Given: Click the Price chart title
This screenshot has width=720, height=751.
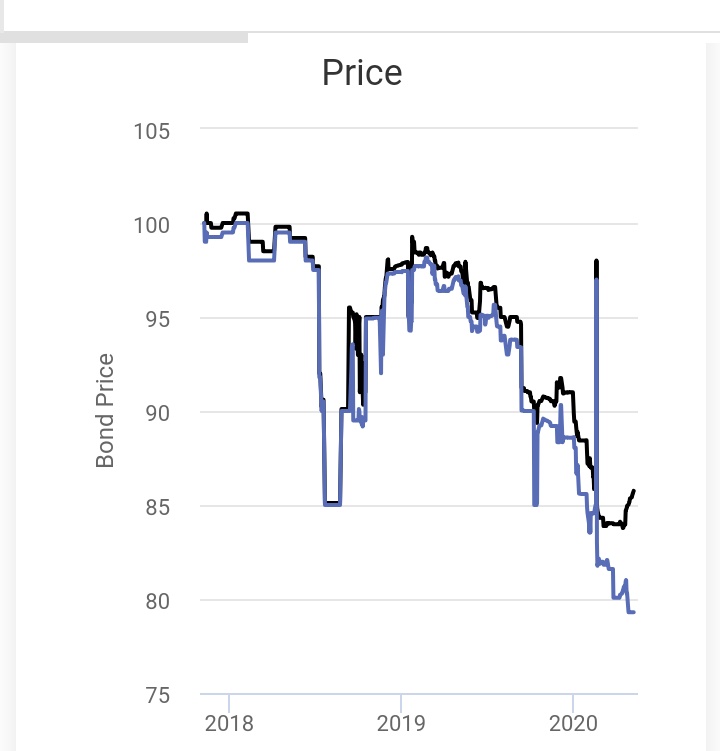Looking at the screenshot, I should [x=361, y=73].
